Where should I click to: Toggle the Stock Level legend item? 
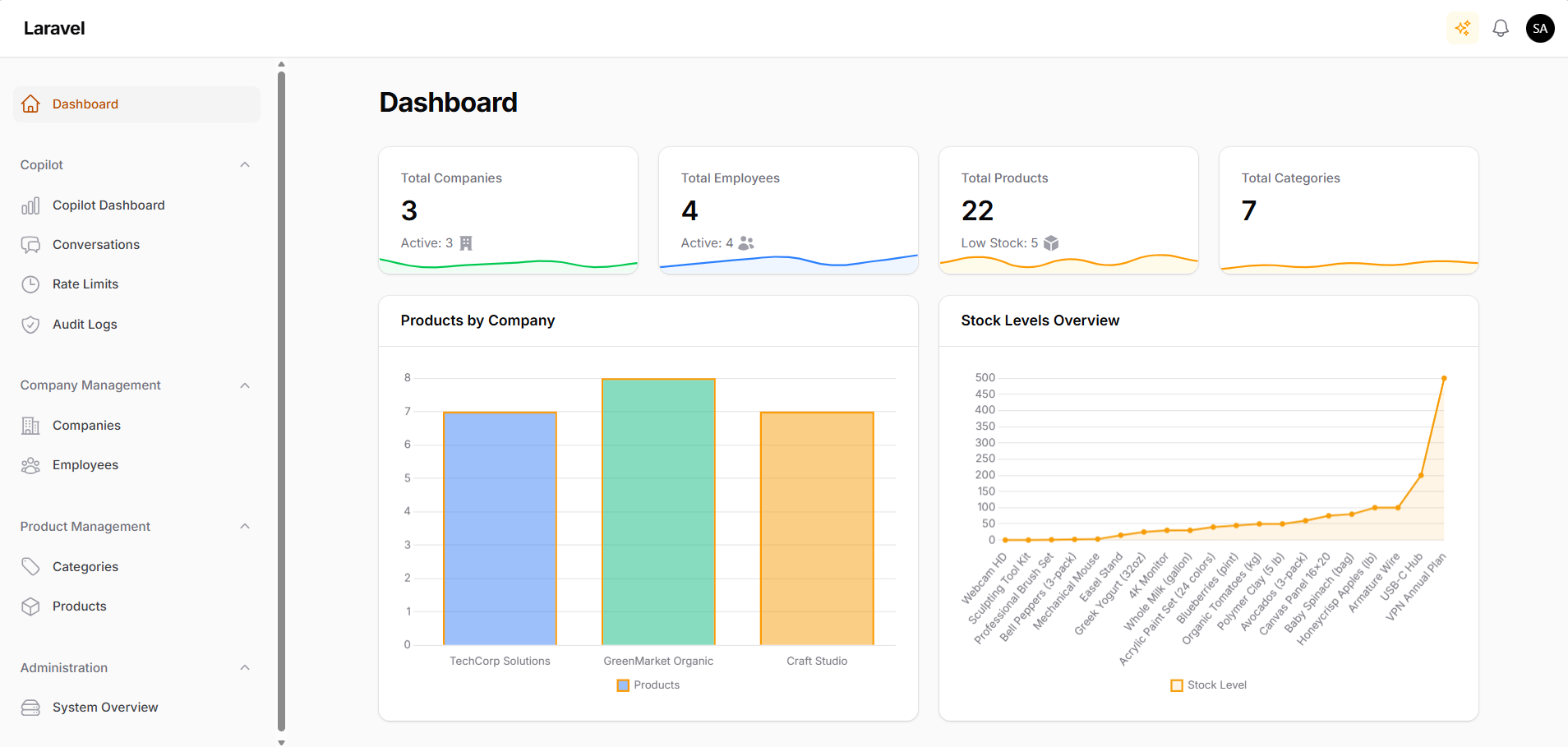[x=1208, y=685]
